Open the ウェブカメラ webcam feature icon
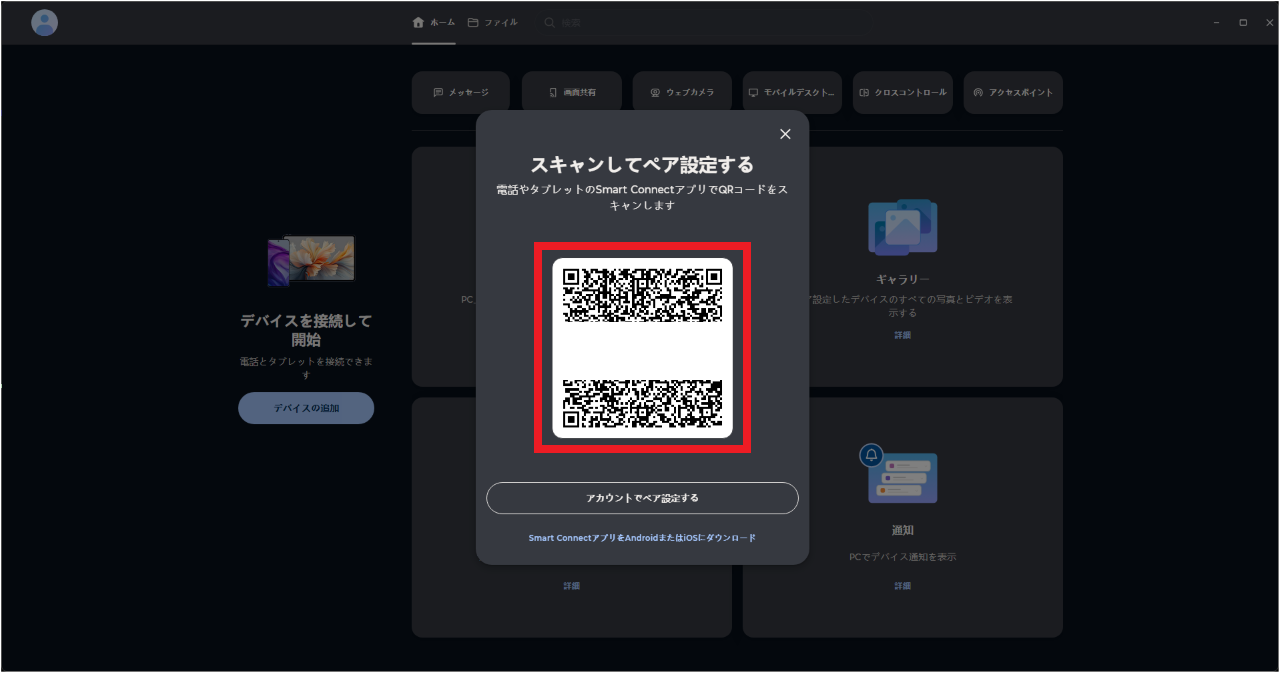 [655, 92]
